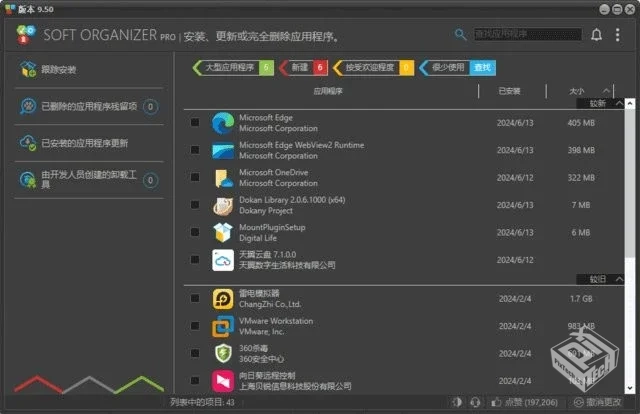Click the ChangZhi Co.,Ltd. publisher text
Viewport: 640px width, 414px height.
point(270,304)
